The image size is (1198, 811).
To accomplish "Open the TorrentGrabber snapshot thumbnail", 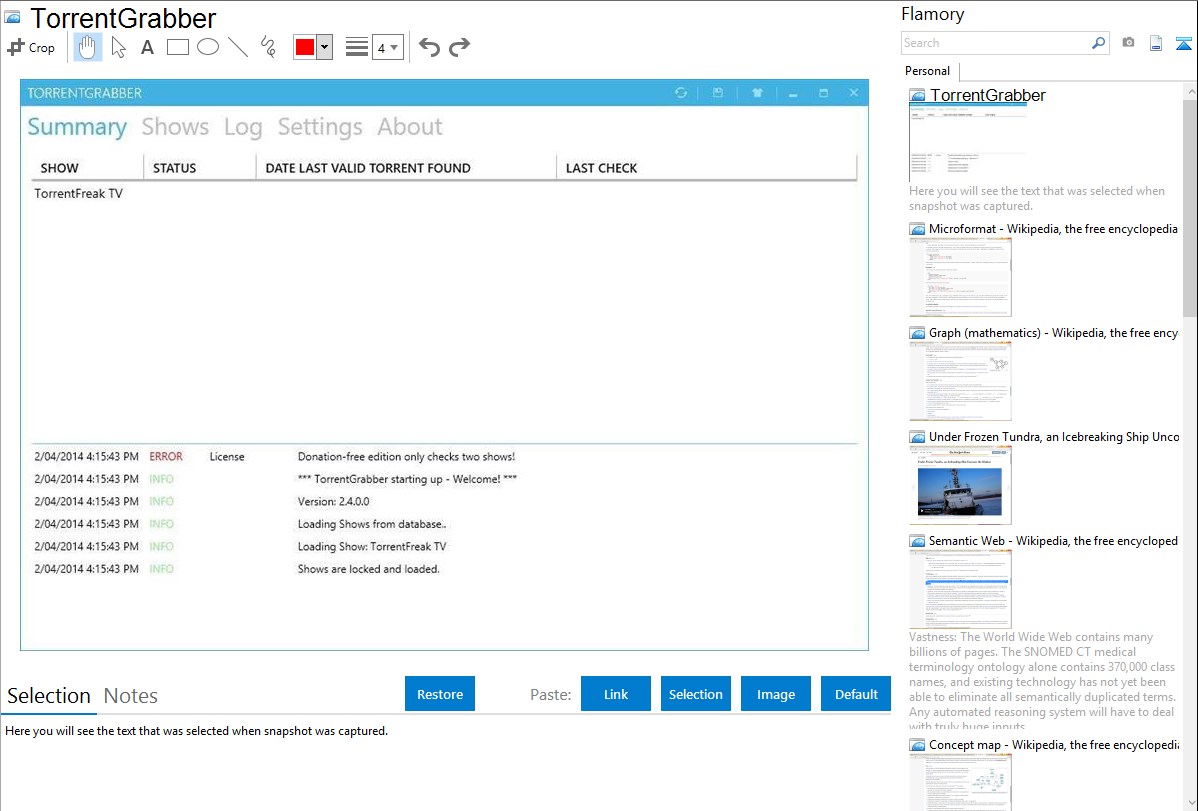I will click(x=968, y=143).
